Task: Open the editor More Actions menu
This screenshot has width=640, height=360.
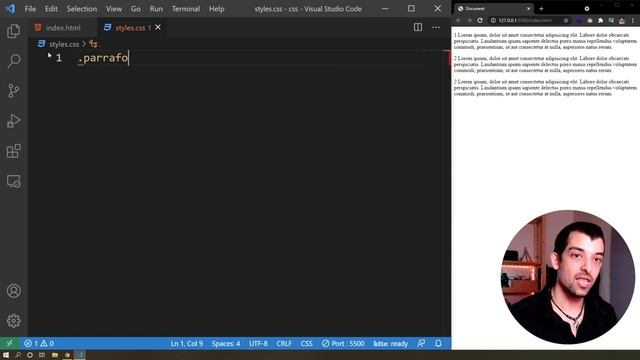Action: pyautogui.click(x=436, y=27)
